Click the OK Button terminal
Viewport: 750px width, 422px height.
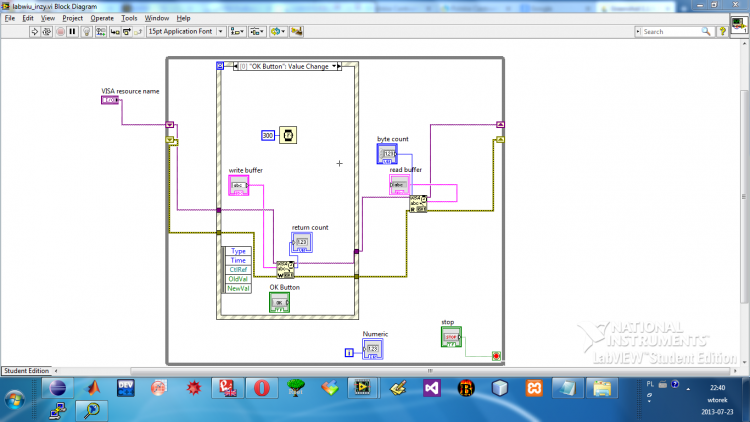coord(279,302)
